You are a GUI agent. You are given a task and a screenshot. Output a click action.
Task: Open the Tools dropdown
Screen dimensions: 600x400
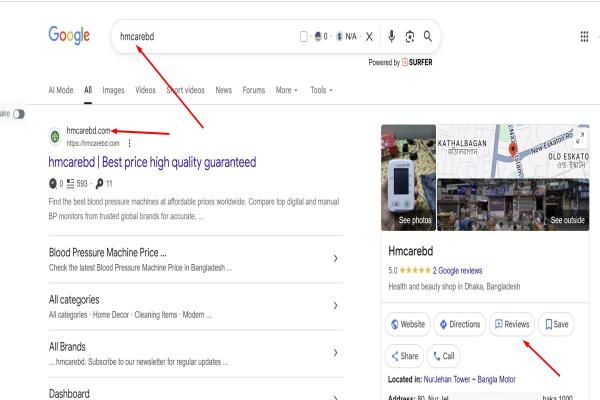pyautogui.click(x=321, y=90)
